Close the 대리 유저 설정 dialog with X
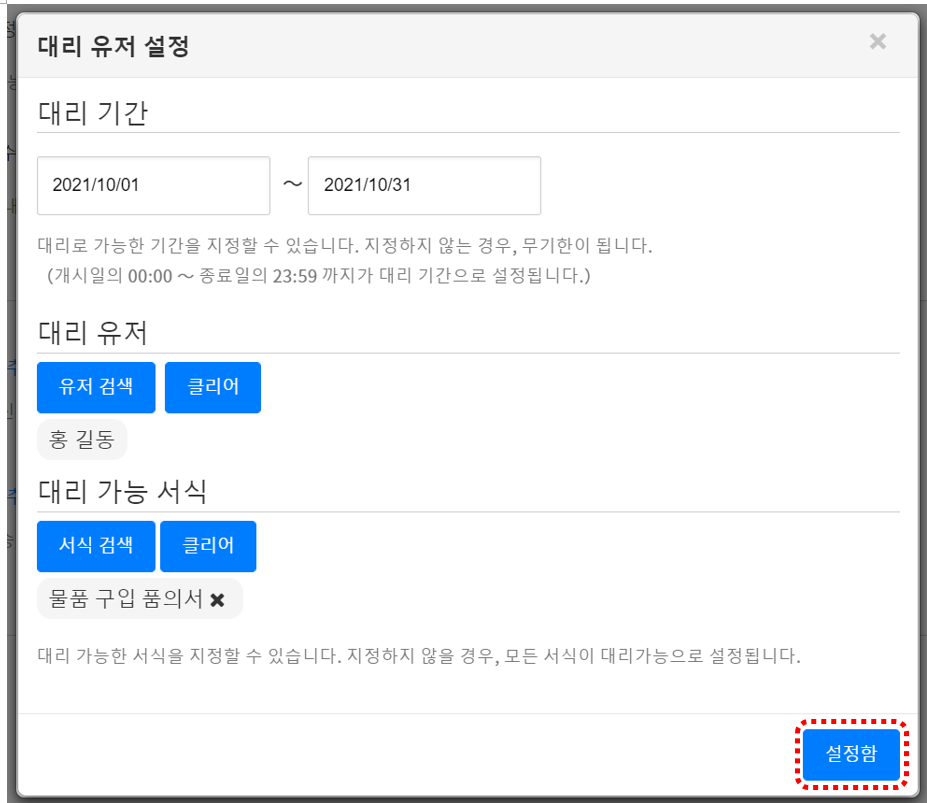The image size is (927, 803). coord(877,41)
